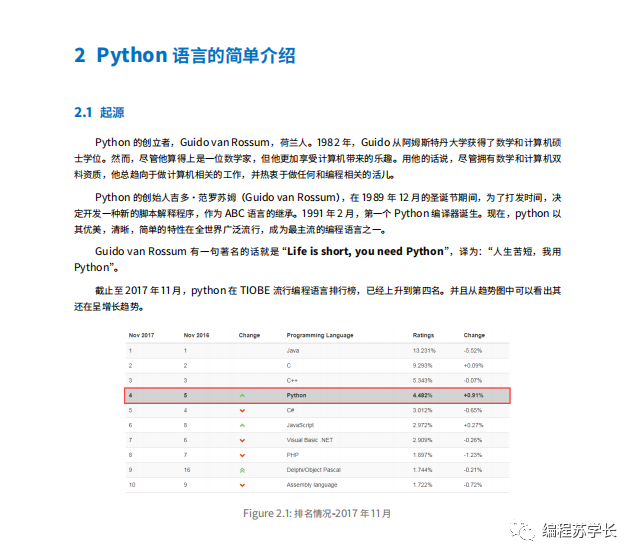The width and height of the screenshot is (637, 559).
Task: Click the bold "Python" cell in highlighted row
Action: point(296,395)
